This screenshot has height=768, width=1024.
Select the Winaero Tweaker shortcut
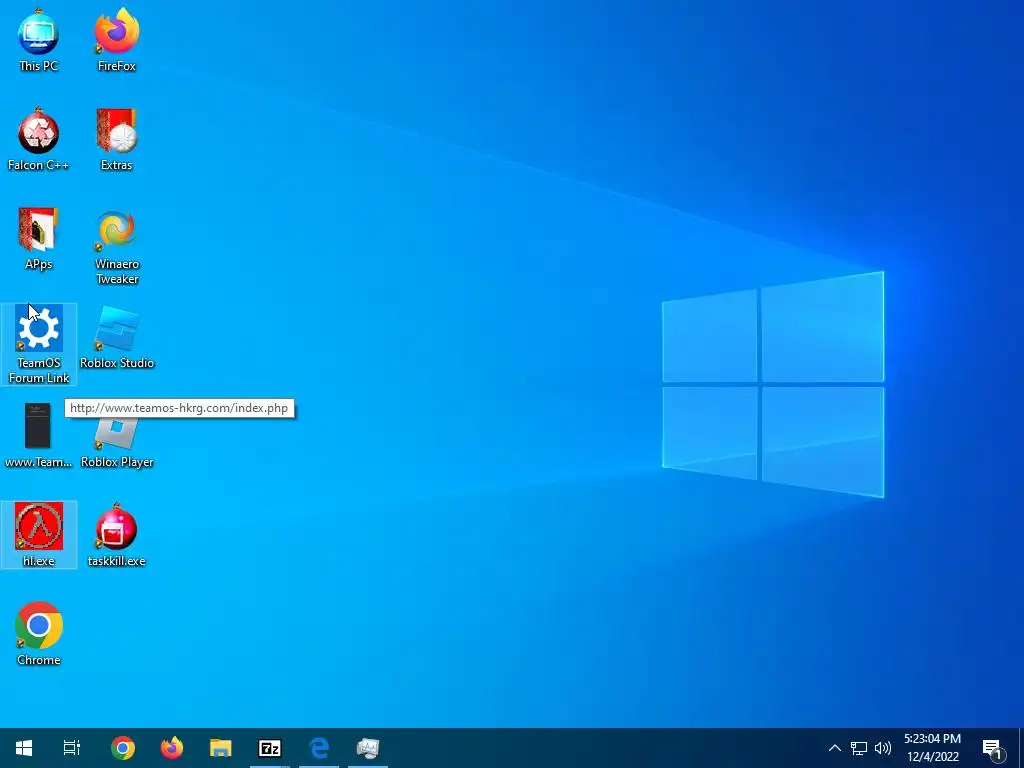coord(117,247)
